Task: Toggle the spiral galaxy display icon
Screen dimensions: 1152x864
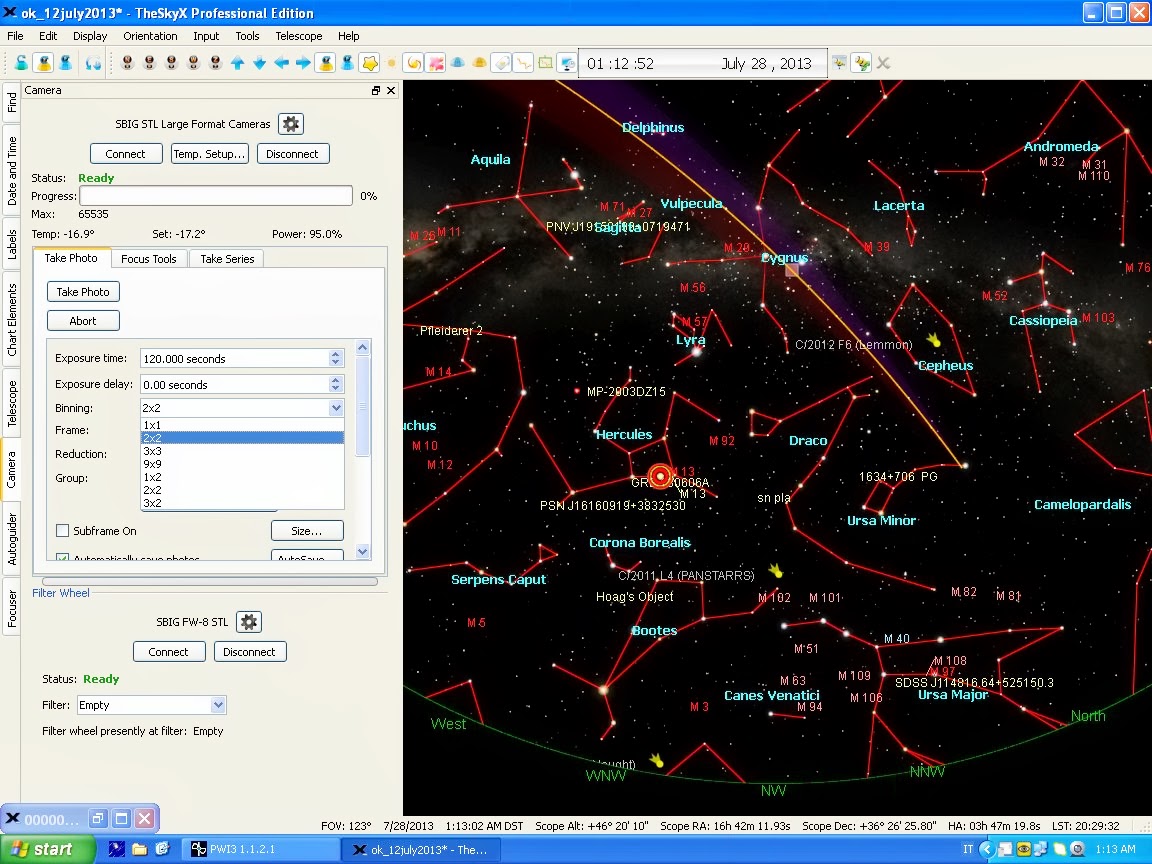Action: click(413, 63)
